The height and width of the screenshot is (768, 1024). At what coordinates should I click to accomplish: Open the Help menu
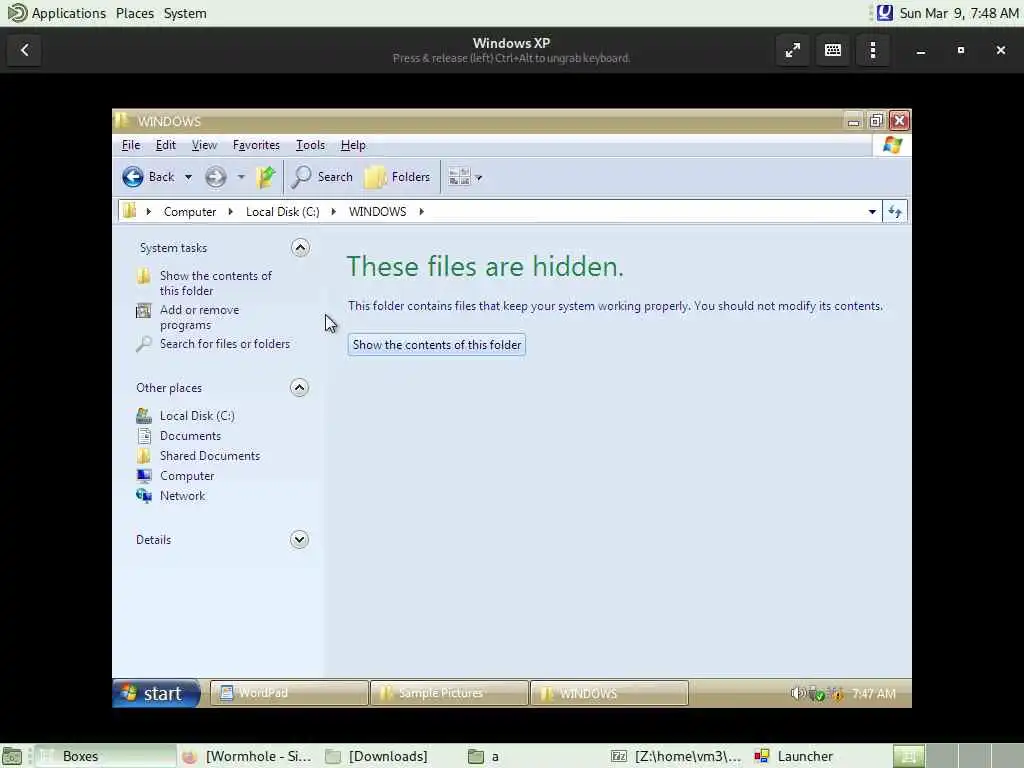tap(353, 145)
